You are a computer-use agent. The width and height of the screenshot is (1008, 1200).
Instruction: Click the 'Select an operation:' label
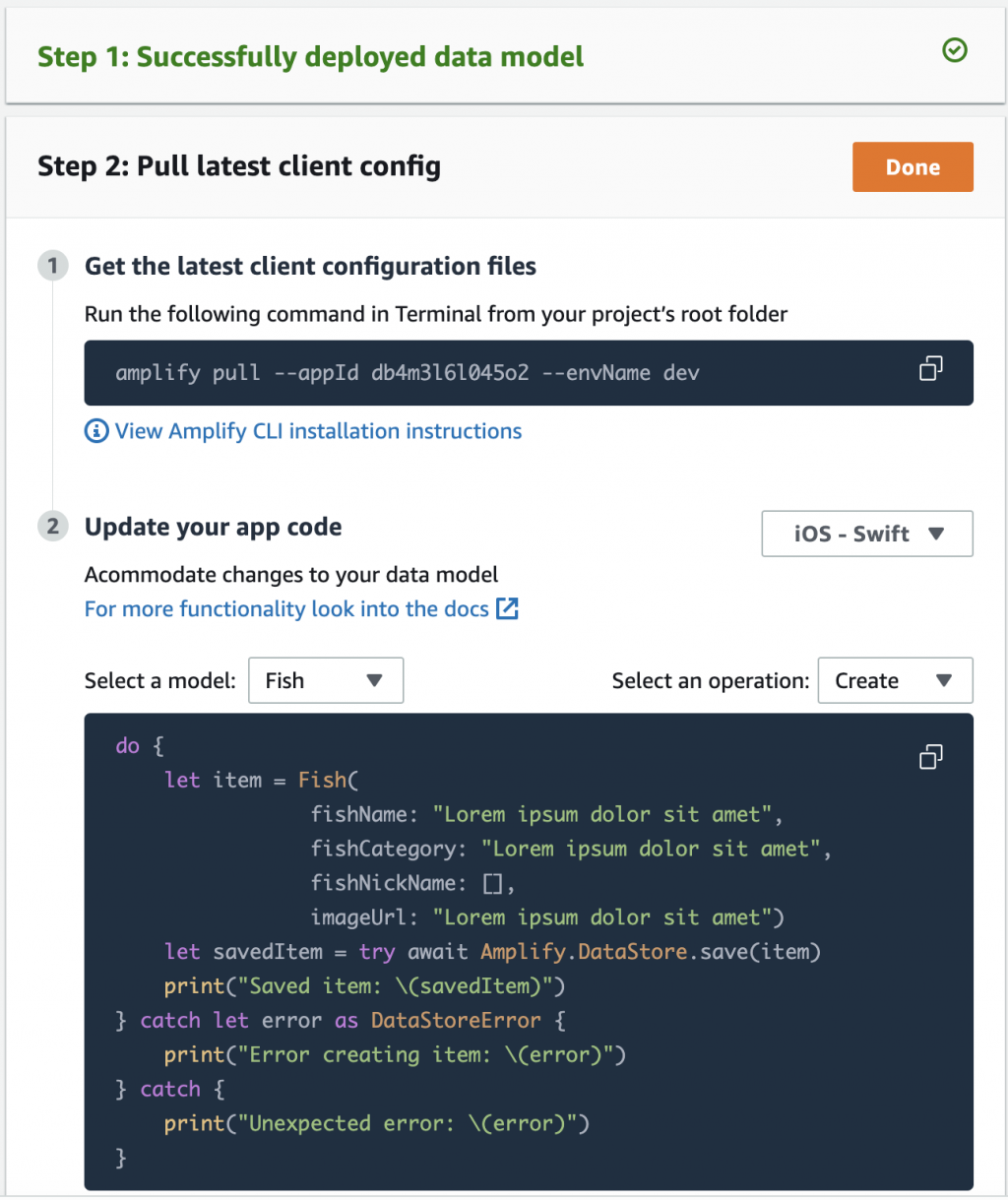pyautogui.click(x=710, y=680)
